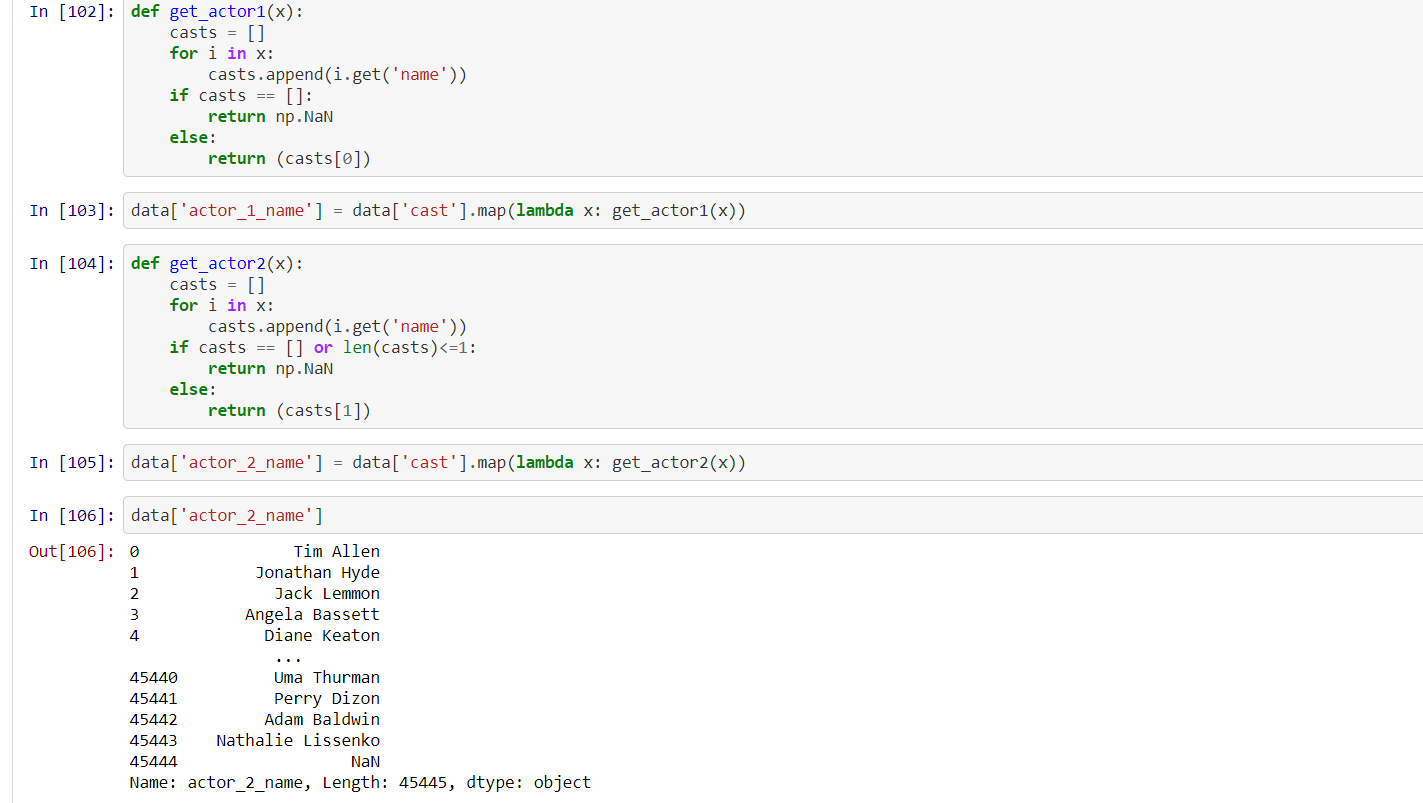Click output value Adam Baldwin
This screenshot has width=1423, height=803.
coord(322,720)
